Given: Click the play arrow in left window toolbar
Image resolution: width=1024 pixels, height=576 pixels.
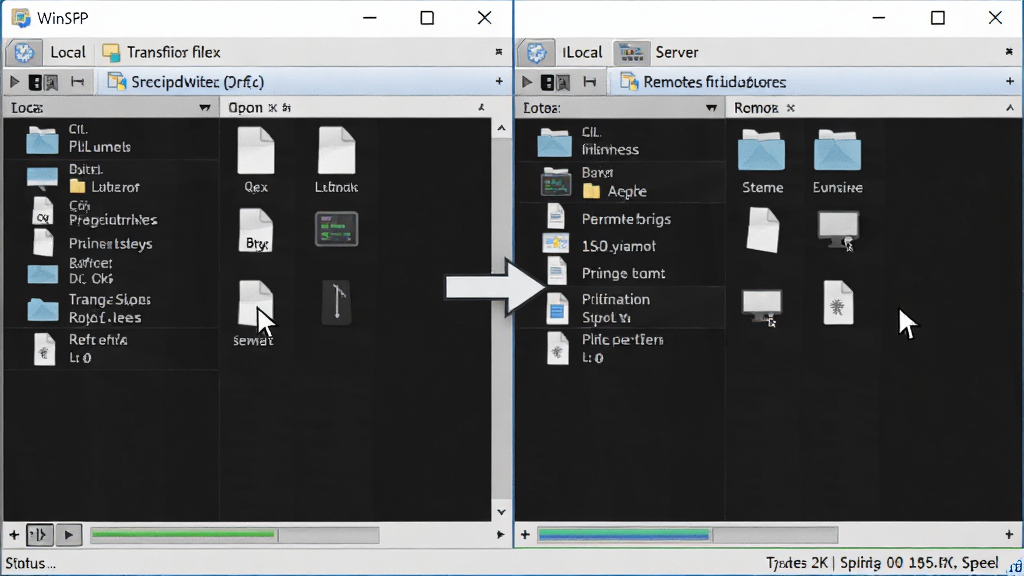Looking at the screenshot, I should pyautogui.click(x=14, y=82).
